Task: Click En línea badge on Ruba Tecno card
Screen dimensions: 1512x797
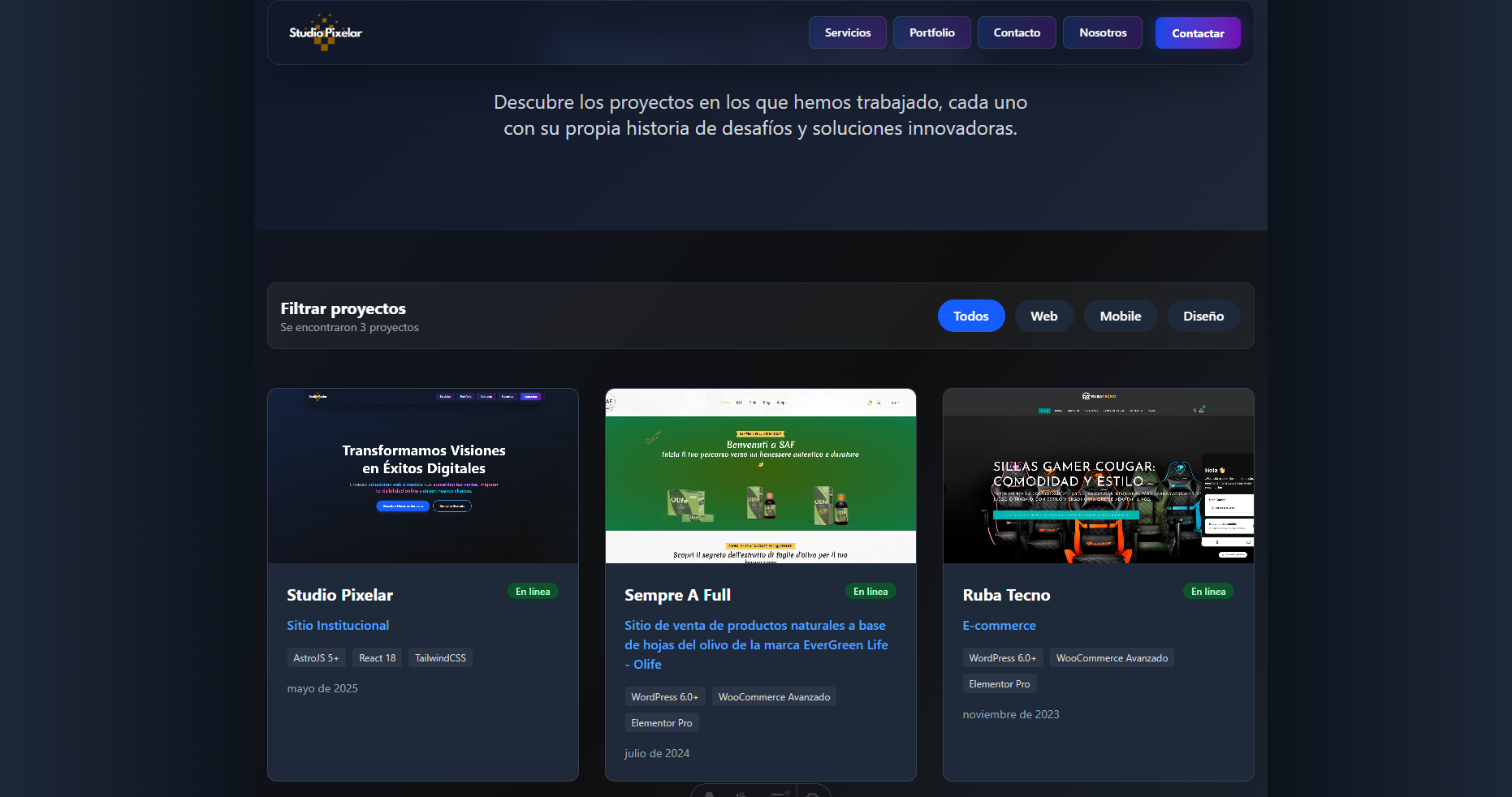Action: click(1207, 592)
